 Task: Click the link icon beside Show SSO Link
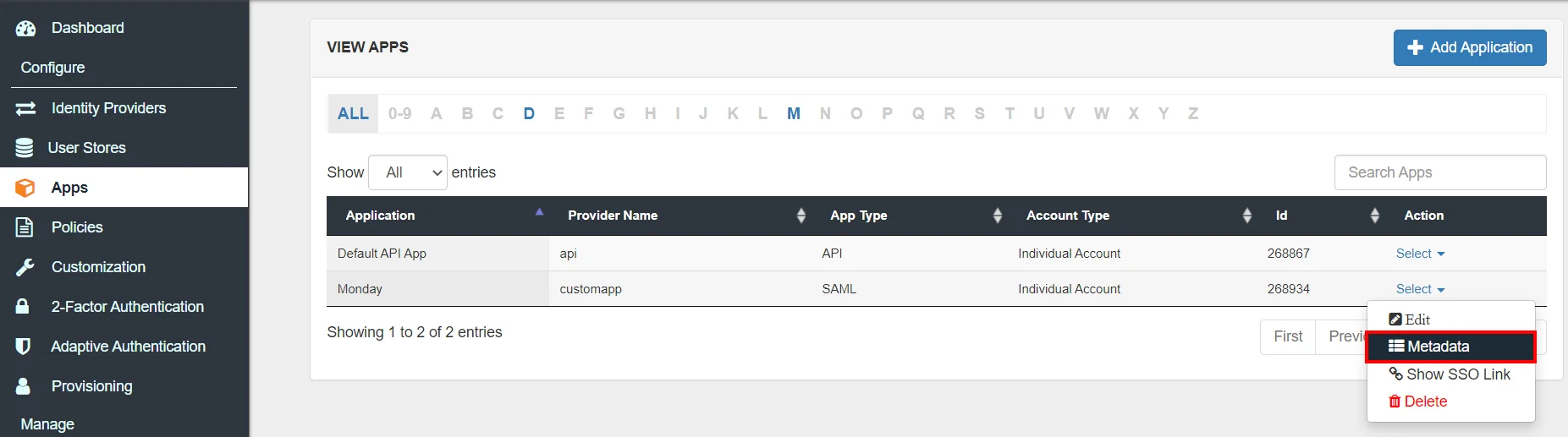pos(1396,374)
